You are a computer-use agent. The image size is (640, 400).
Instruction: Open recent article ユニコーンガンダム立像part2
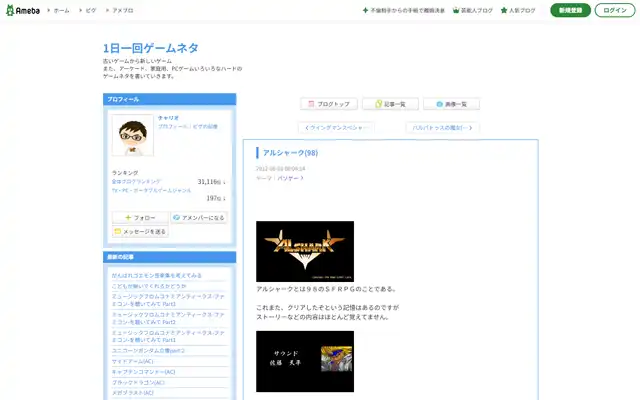point(148,351)
